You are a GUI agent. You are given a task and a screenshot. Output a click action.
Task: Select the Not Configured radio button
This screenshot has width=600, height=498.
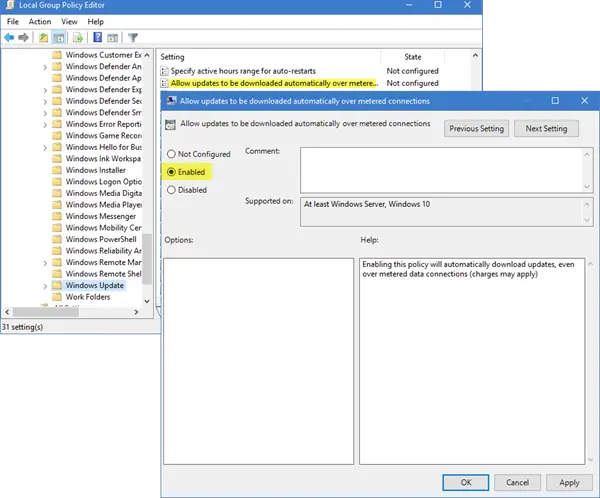[171, 154]
